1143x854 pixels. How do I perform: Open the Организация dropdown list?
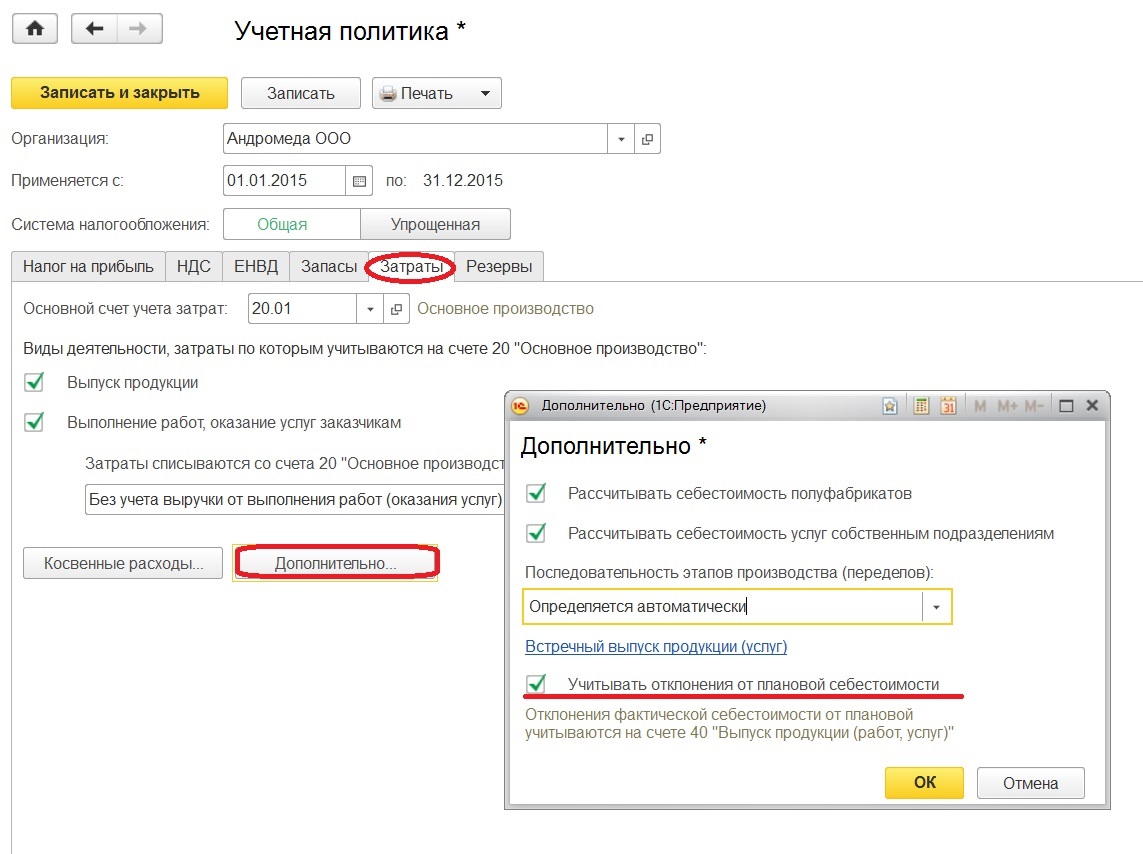coord(621,138)
